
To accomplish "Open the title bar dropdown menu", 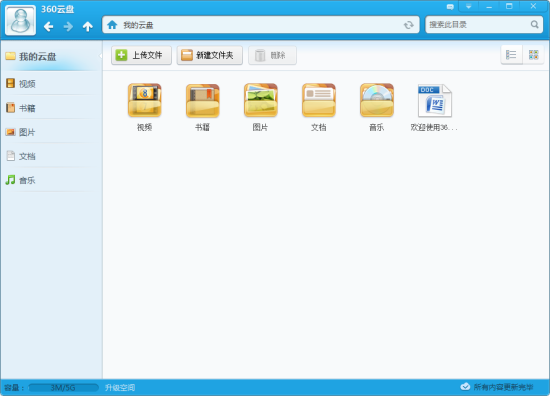I will pos(468,6).
